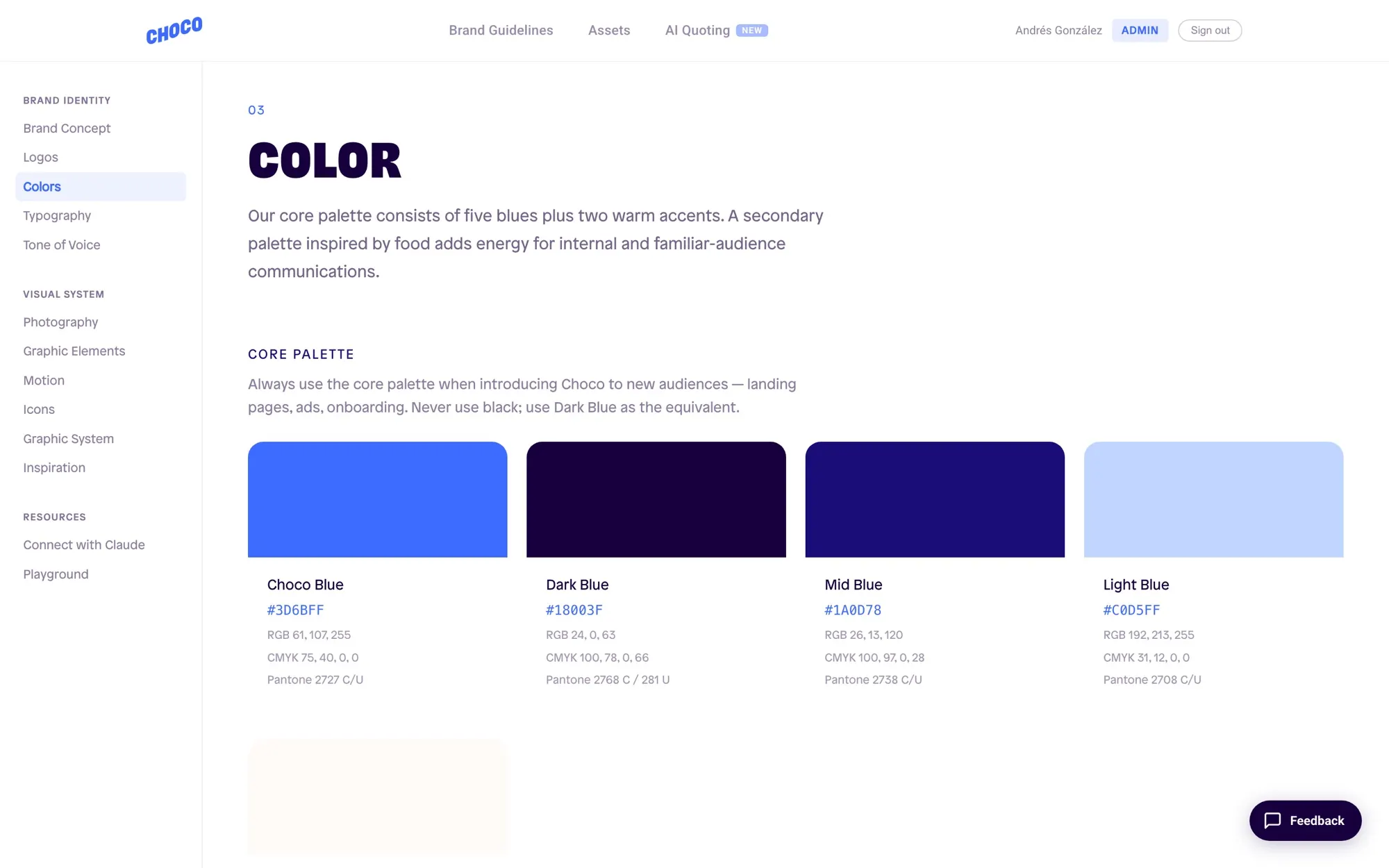Click the hex code #18003F
Viewport: 1389px width, 868px height.
tap(574, 610)
